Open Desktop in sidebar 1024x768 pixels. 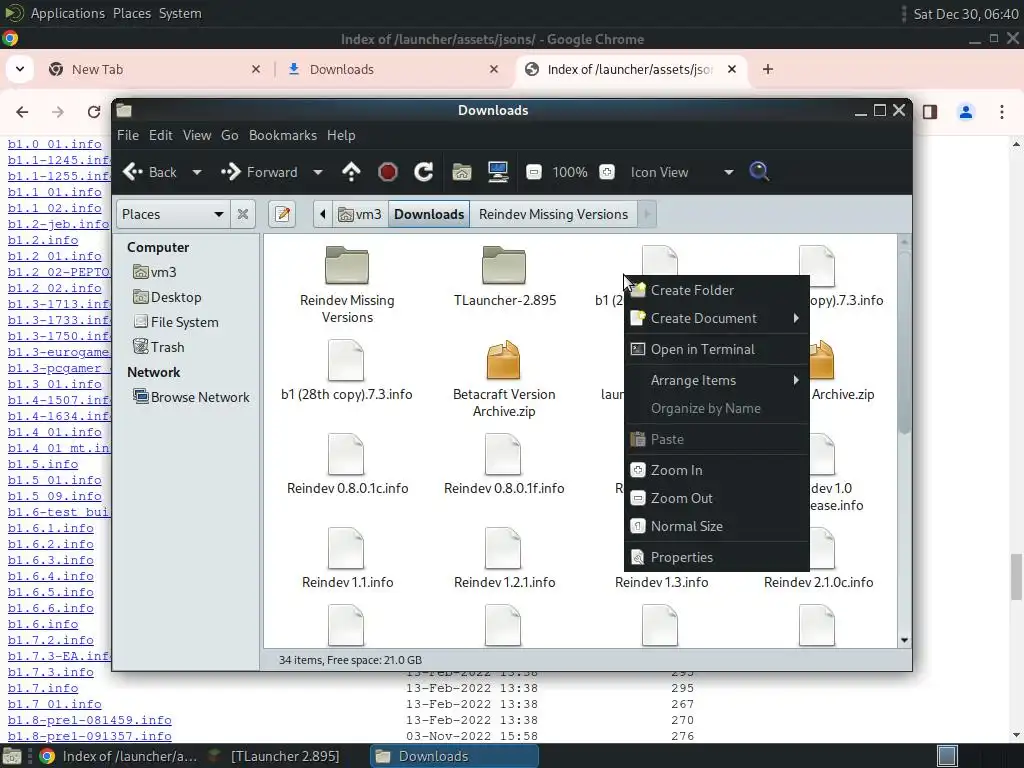point(167,297)
